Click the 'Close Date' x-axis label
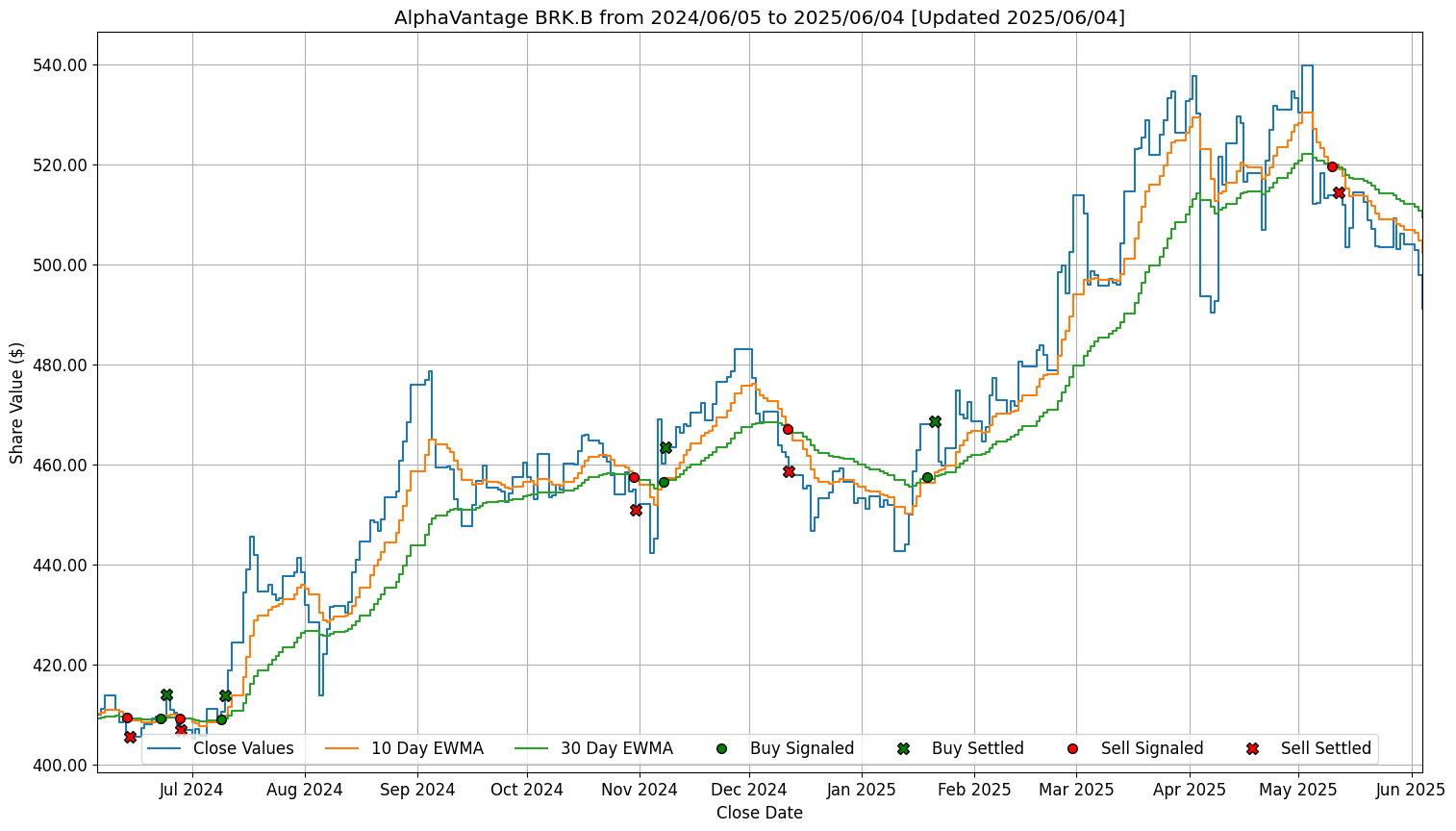 point(759,813)
